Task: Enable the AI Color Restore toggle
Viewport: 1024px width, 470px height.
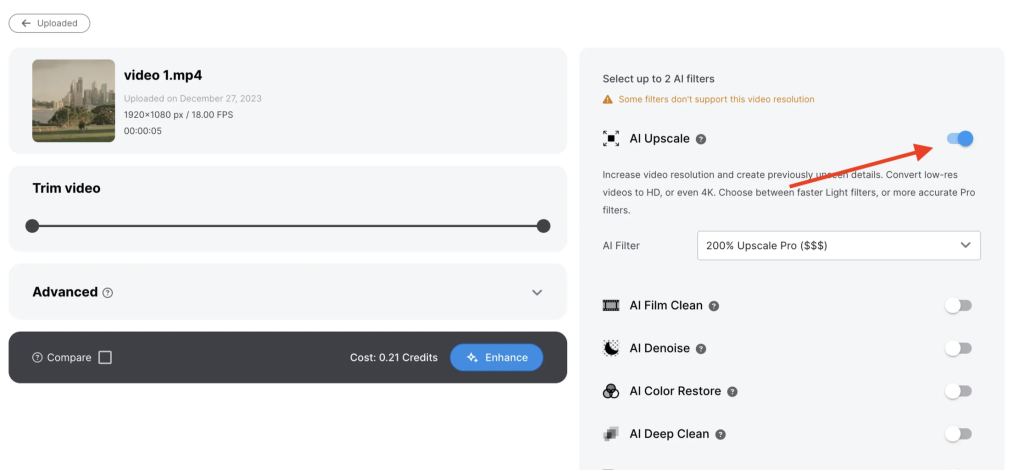Action: coord(958,391)
